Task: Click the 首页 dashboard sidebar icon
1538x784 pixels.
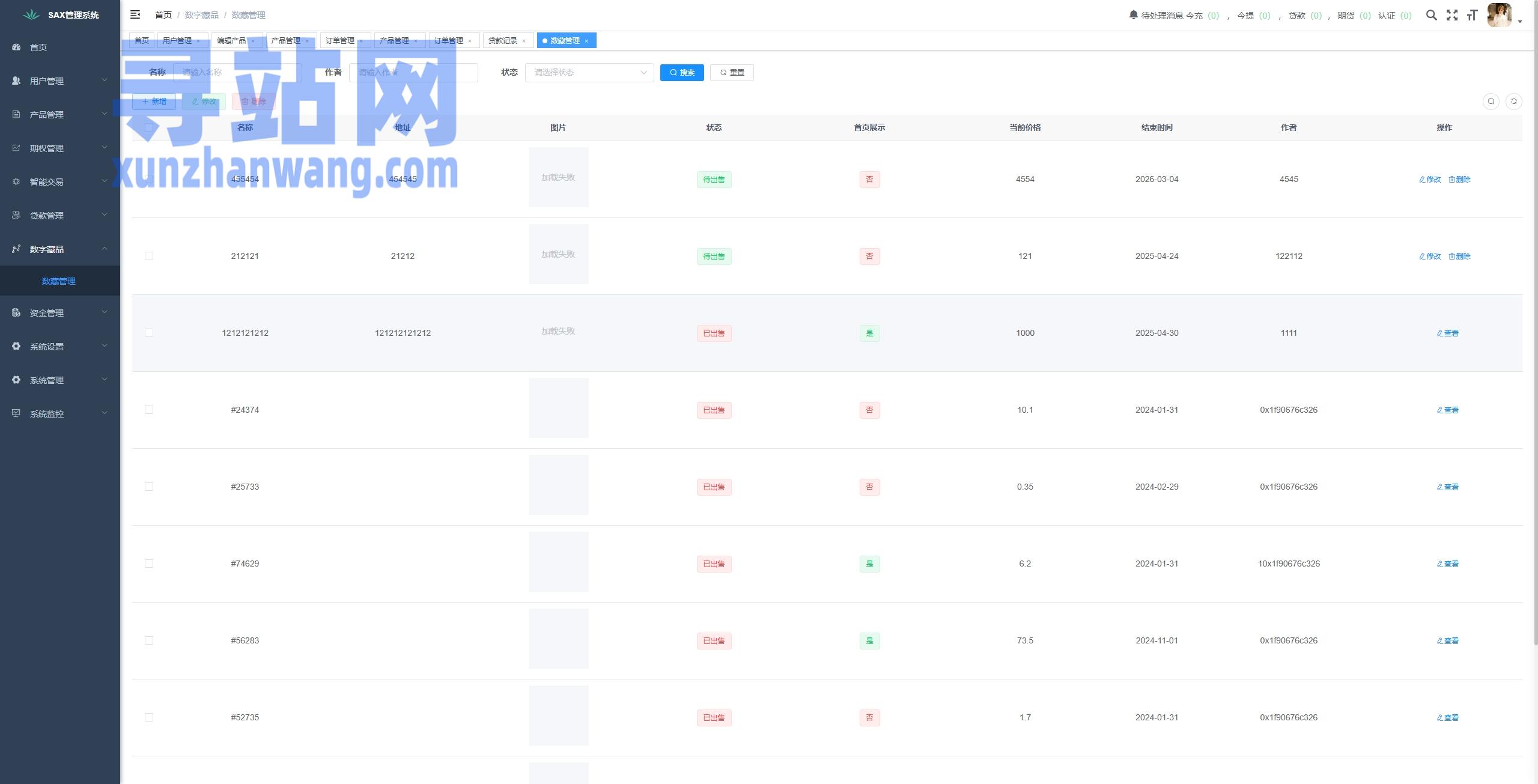Action: (x=16, y=47)
